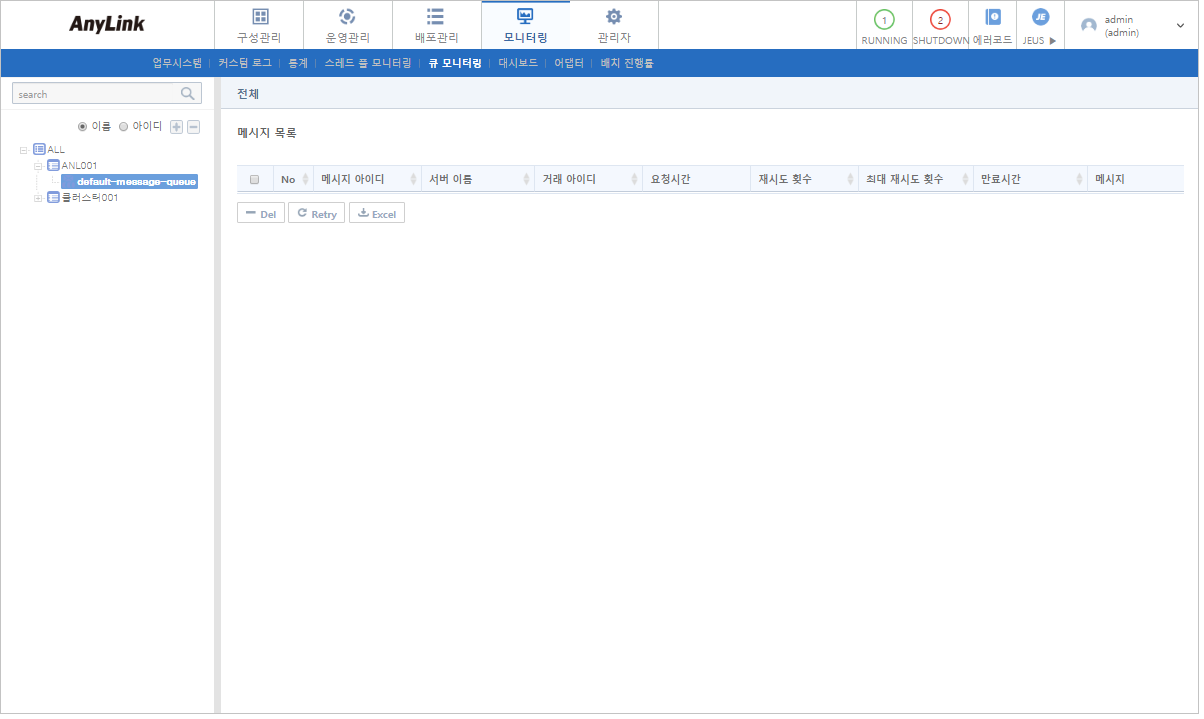Open the 관리자 gear icon

point(614,17)
